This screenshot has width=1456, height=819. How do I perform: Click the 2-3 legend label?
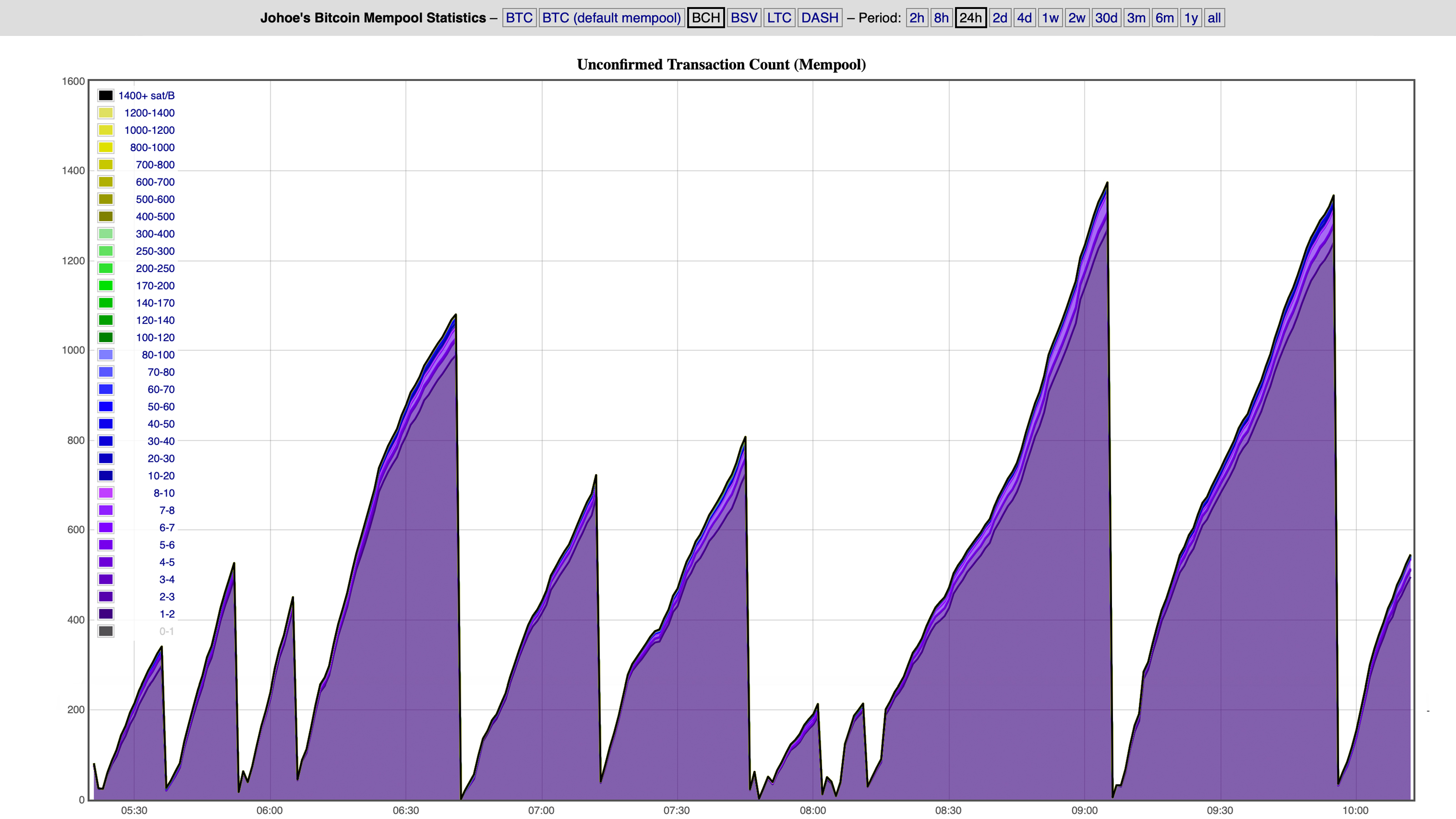[167, 597]
